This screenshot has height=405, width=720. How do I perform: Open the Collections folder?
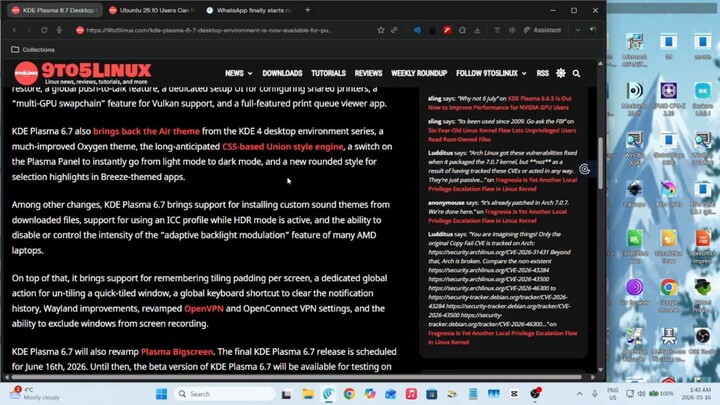tap(33, 50)
